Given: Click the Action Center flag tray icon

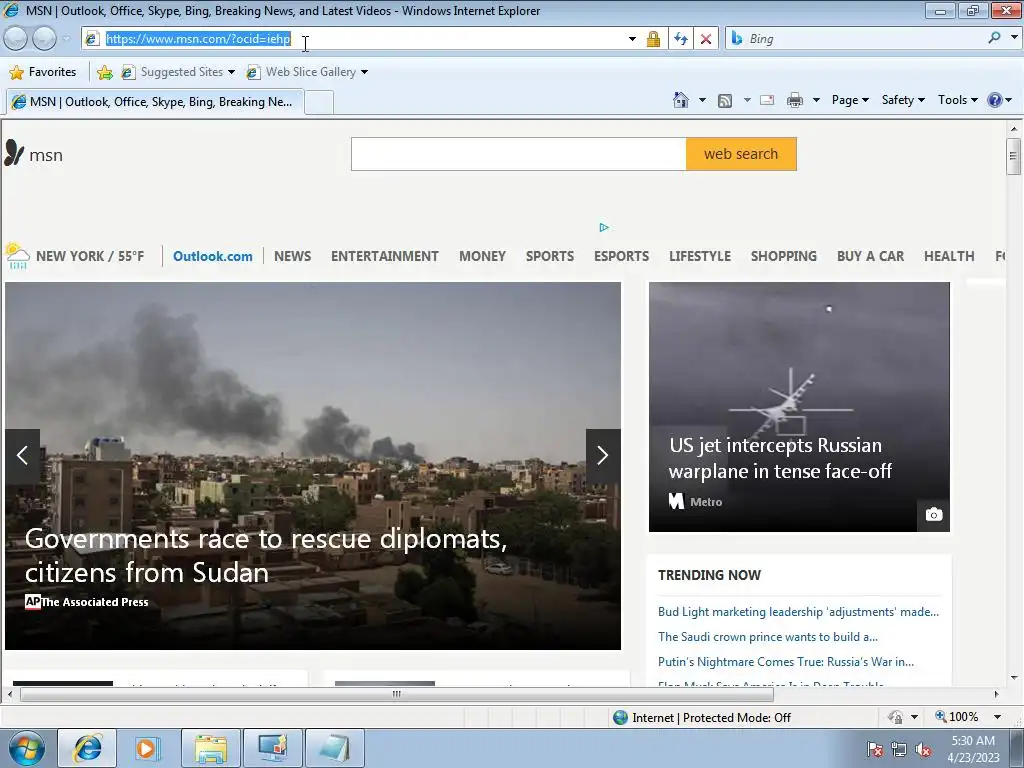Looking at the screenshot, I should [874, 749].
